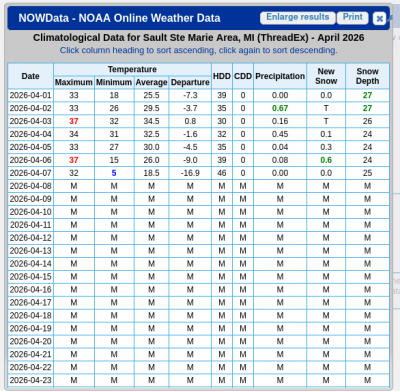Viewport: 400px width, 392px height.
Task: Select the date cell 2026-04-15
Action: pos(30,277)
